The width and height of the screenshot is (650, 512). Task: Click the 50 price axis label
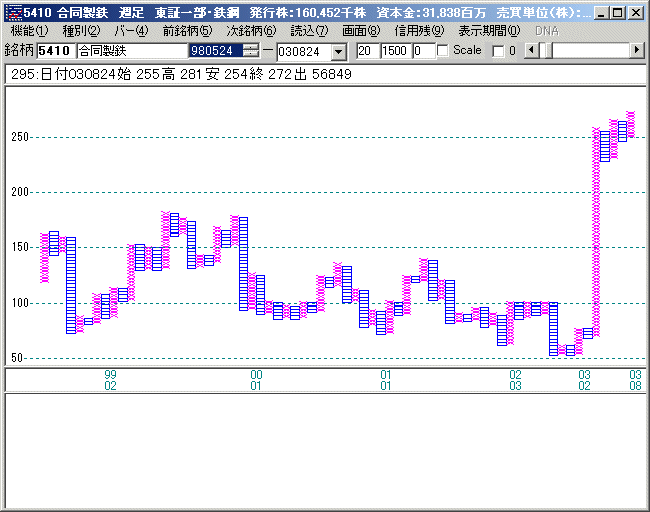17,357
